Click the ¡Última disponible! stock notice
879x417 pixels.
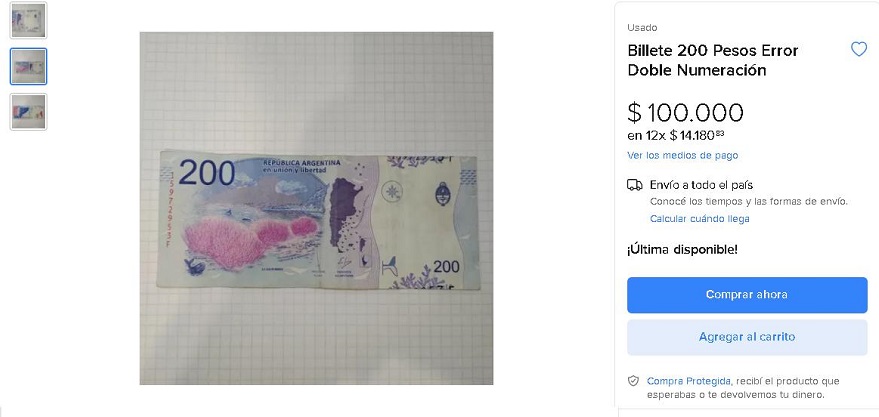click(x=682, y=250)
